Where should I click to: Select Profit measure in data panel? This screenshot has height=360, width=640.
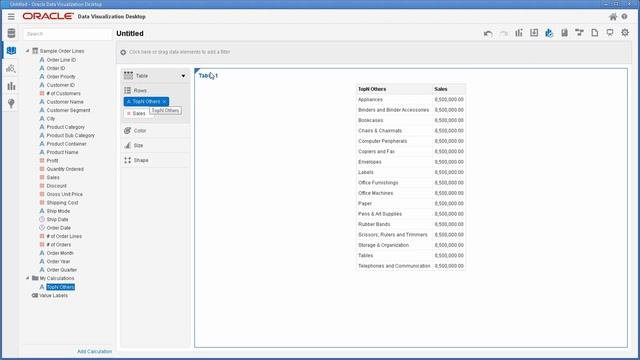52,161
